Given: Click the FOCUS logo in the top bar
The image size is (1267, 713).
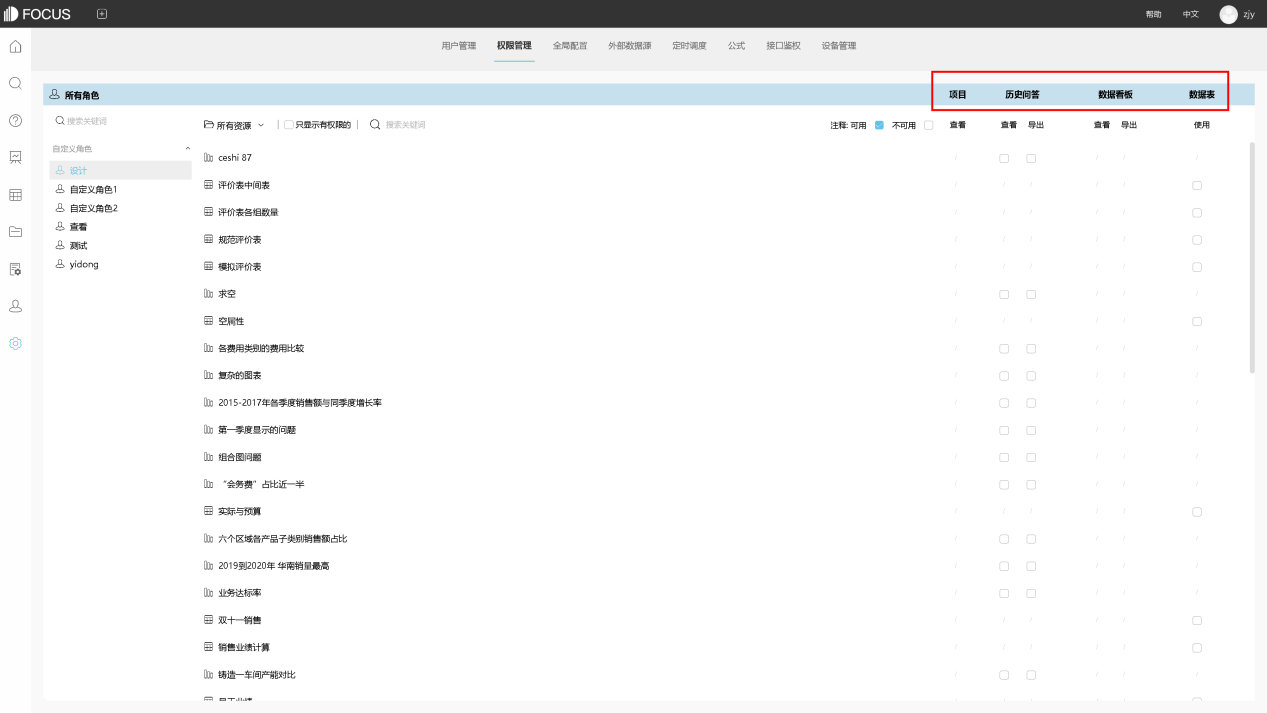Looking at the screenshot, I should coord(38,14).
